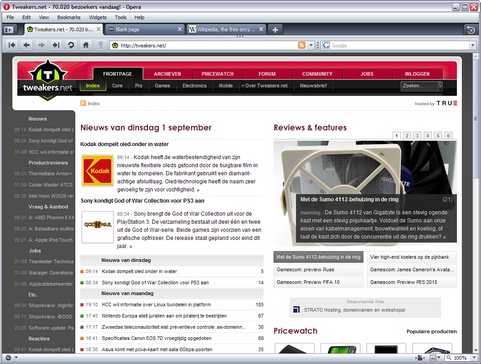Image resolution: width=481 pixels, height=364 pixels.
Task: Open the closed tabs trash icon
Action: (x=471, y=30)
